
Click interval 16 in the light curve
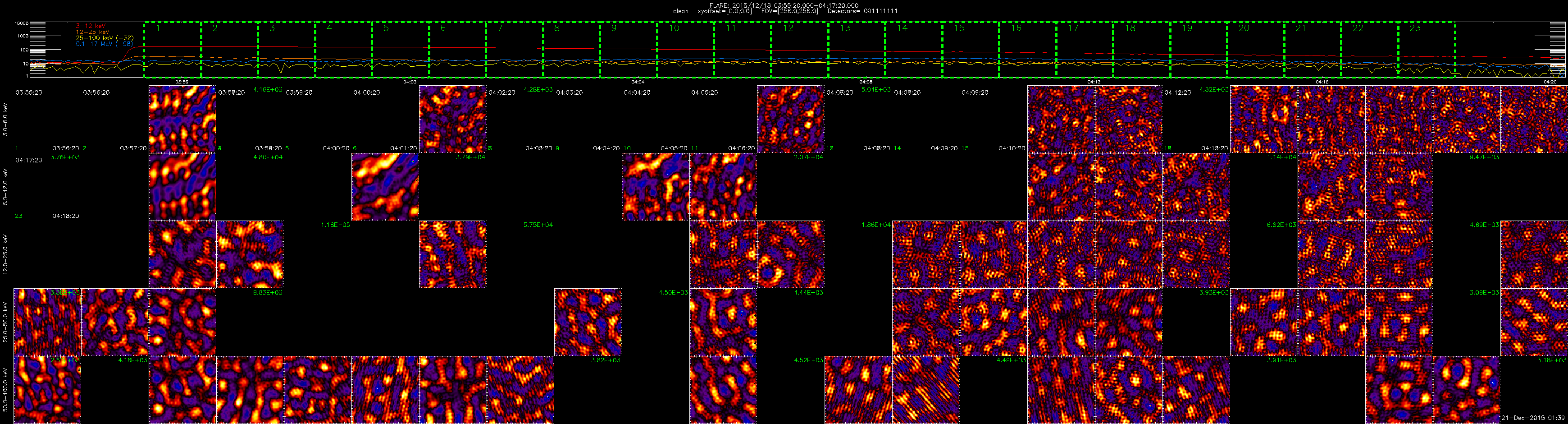[1027, 50]
